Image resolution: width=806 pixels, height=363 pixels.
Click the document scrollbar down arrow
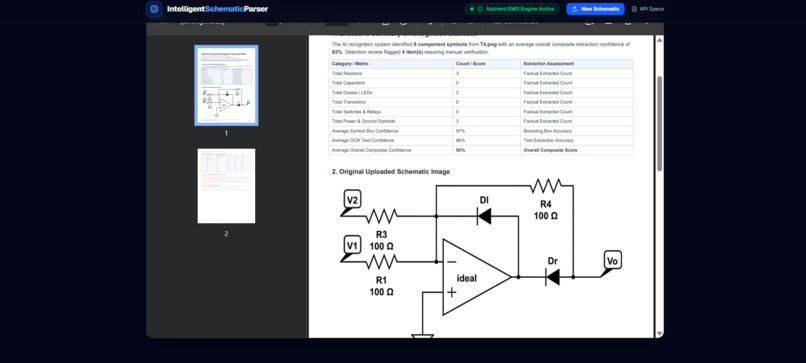[660, 333]
